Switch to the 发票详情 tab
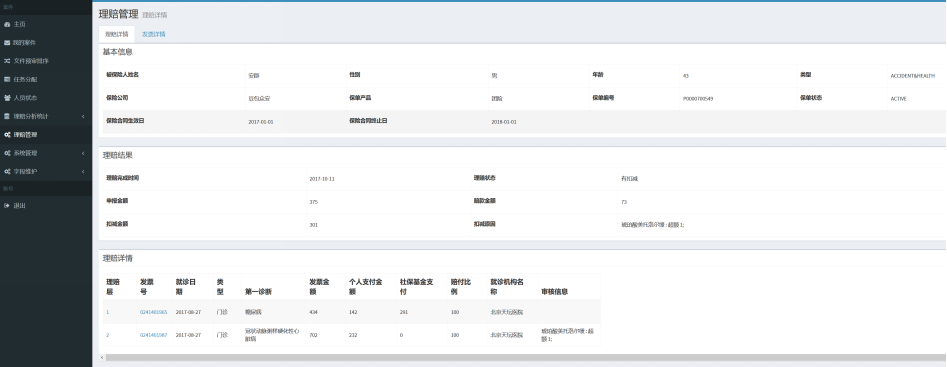947x367 pixels. 153,34
